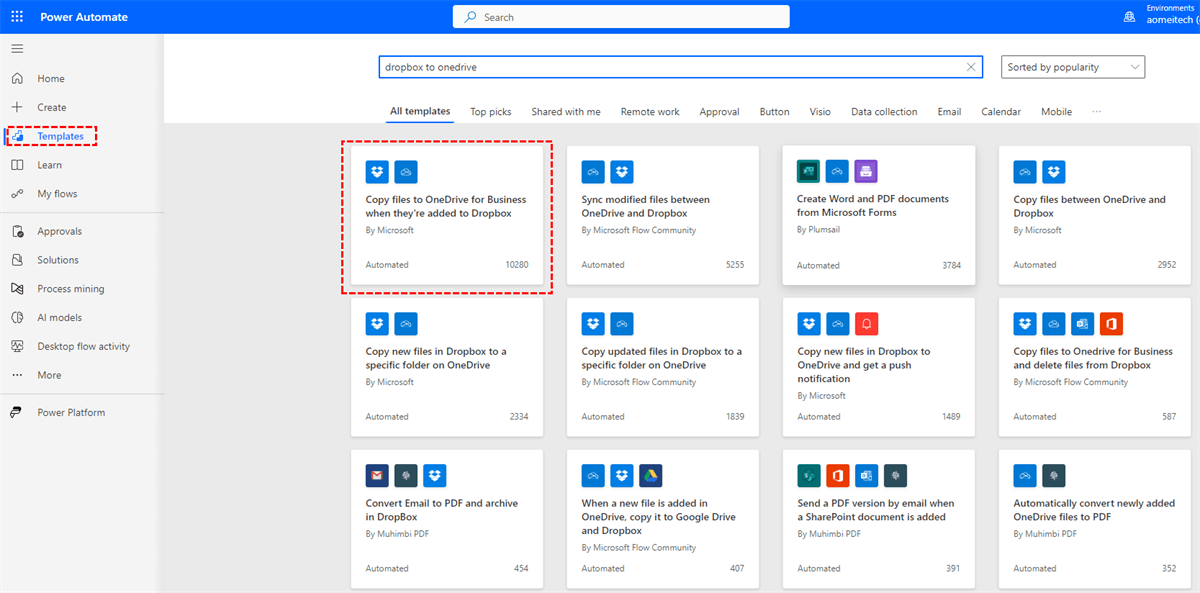Click Dropbox icon on Copy files to OneDrive for Business card
This screenshot has width=1200, height=593.
(x=377, y=172)
